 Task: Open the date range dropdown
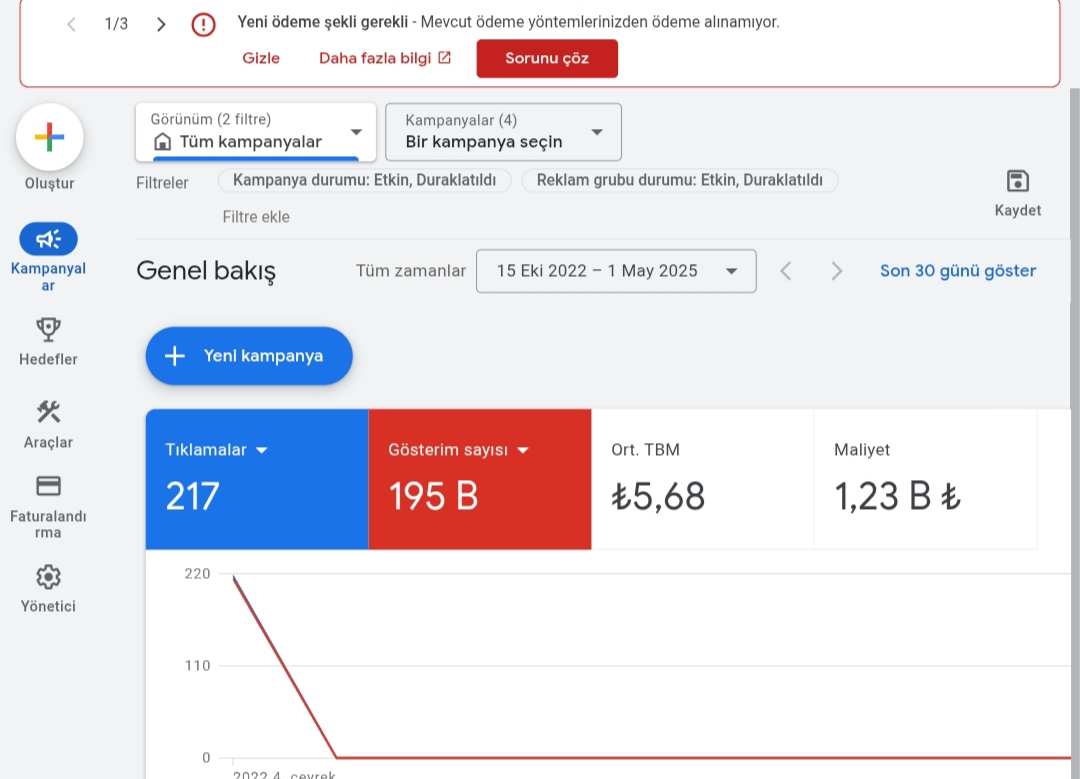coord(616,271)
